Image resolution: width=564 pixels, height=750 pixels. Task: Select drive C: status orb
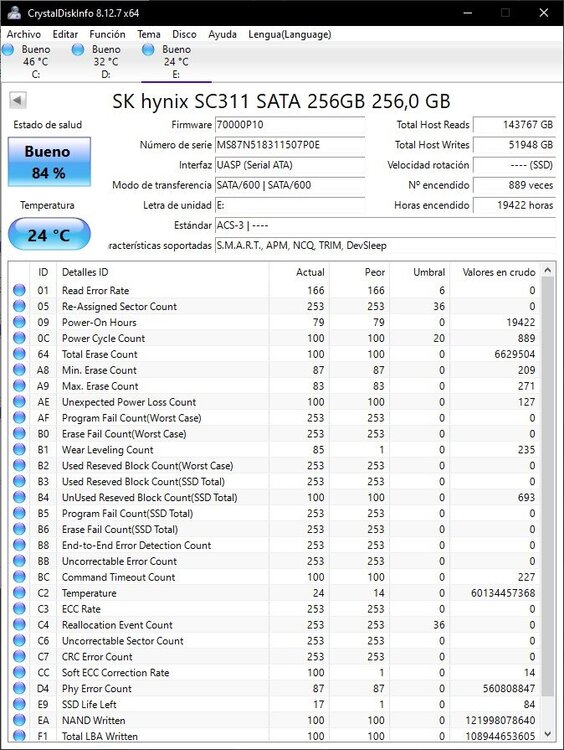[x=8, y=49]
